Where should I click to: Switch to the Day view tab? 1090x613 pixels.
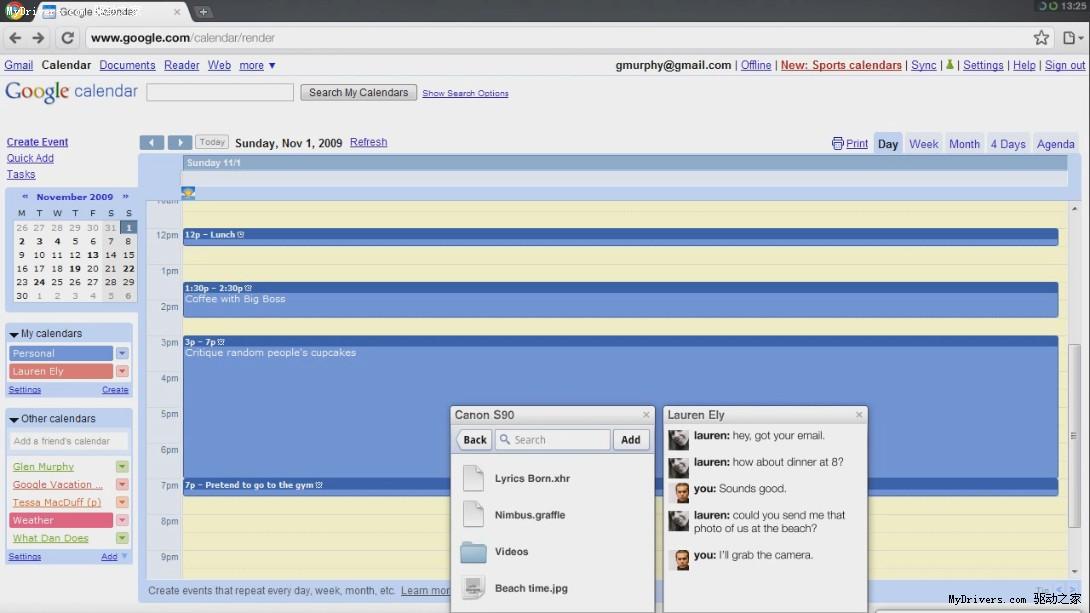[x=888, y=144]
